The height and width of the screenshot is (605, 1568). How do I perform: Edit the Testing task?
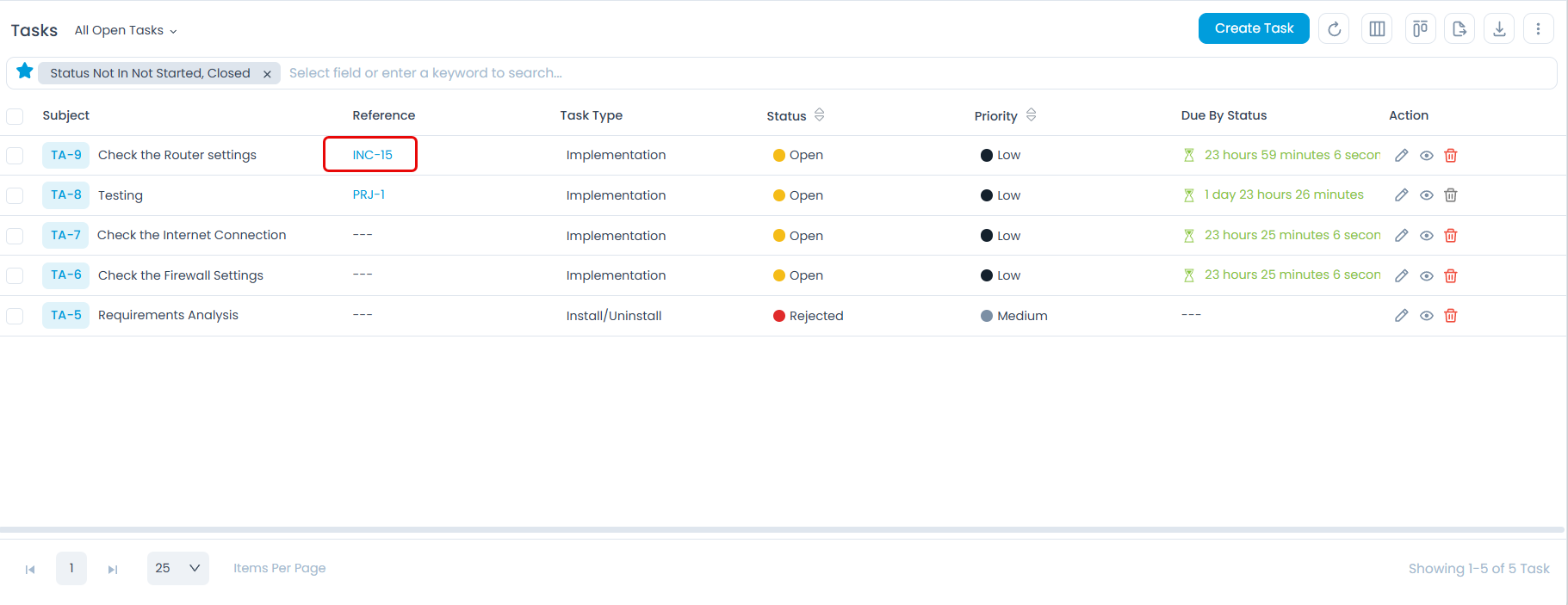(x=1402, y=194)
